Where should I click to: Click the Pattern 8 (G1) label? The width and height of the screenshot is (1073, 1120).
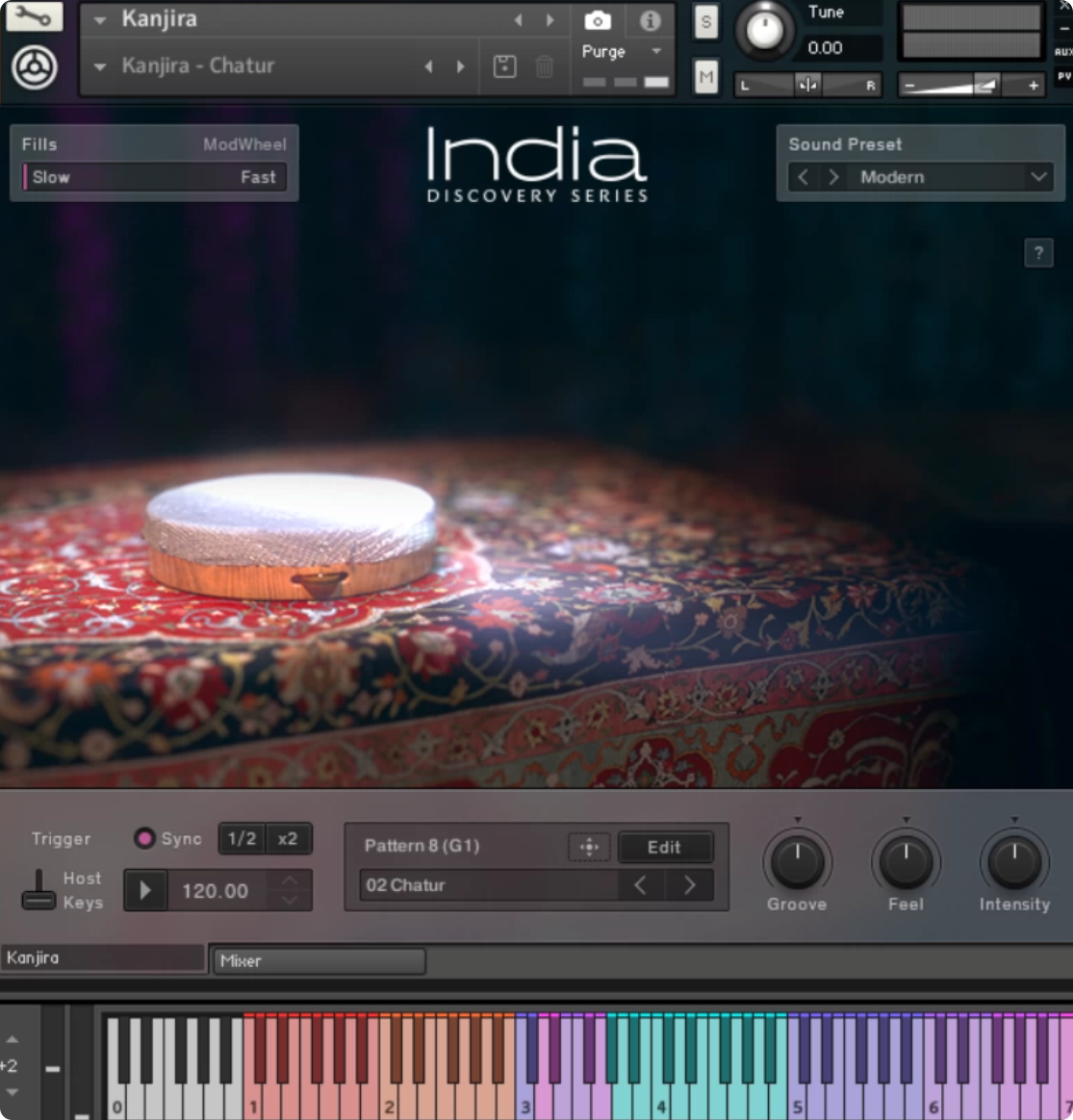(422, 846)
